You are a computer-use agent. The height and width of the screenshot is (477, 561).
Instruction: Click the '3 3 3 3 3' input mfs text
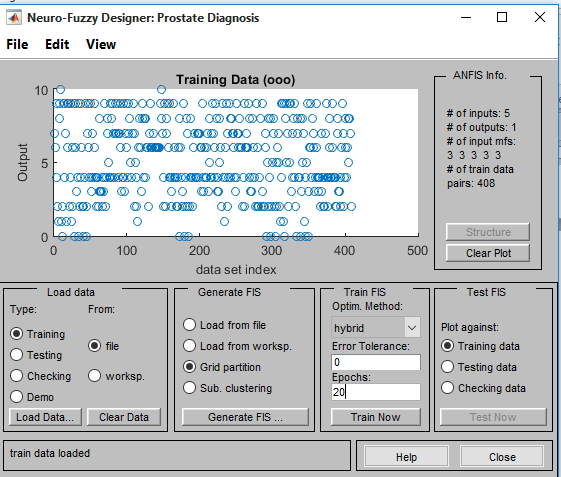(474, 155)
